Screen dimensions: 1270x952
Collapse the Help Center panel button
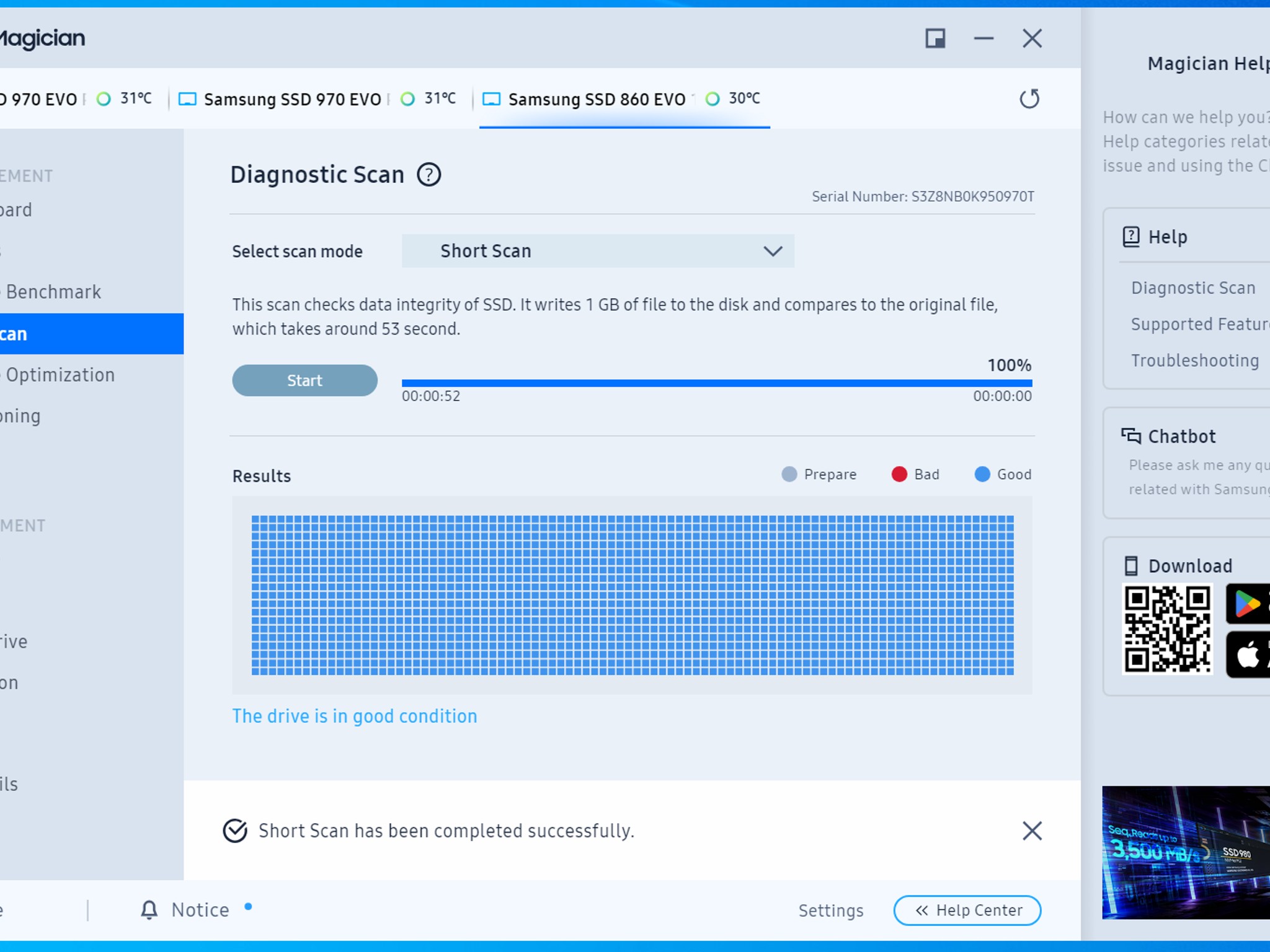pos(967,910)
